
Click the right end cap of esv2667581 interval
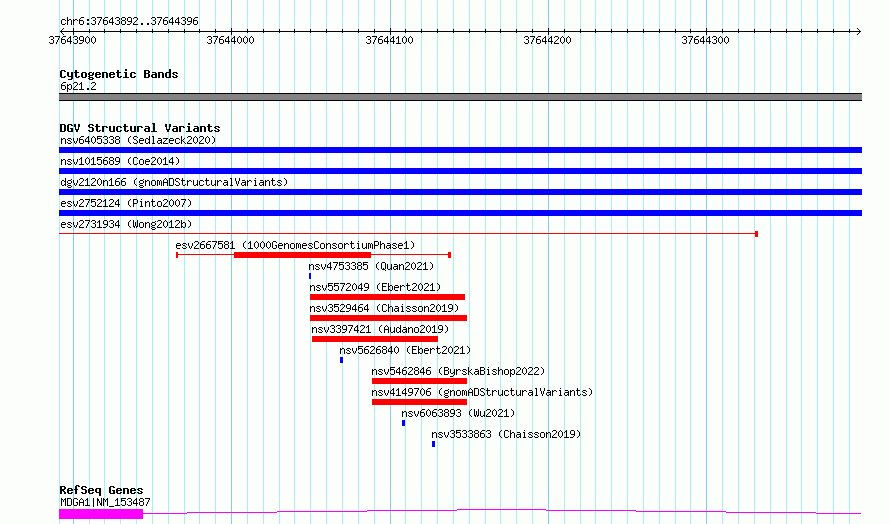[450, 255]
